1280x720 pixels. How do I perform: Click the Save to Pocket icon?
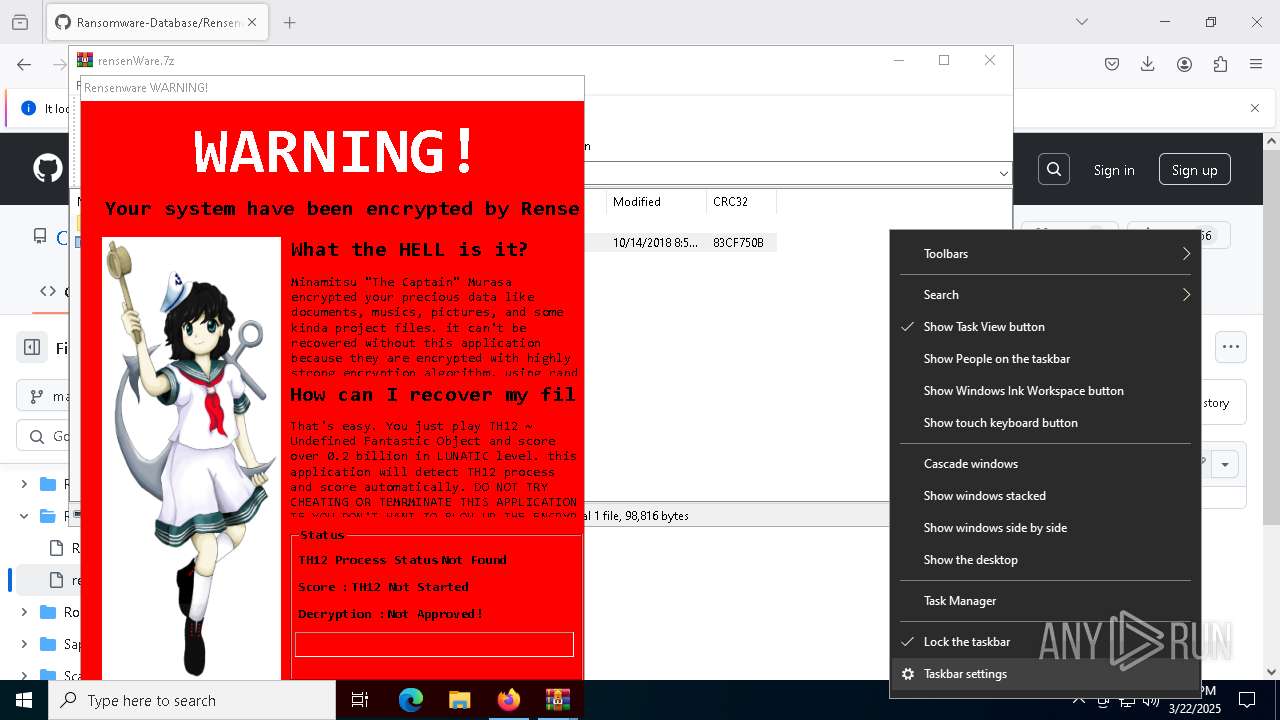[x=1112, y=64]
